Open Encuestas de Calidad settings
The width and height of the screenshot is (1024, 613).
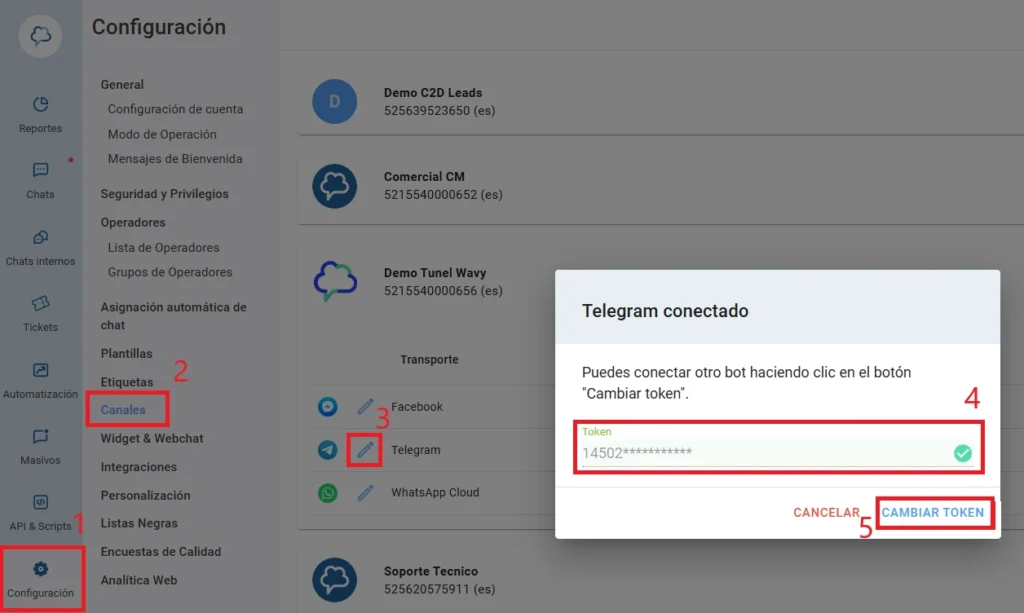click(x=161, y=552)
